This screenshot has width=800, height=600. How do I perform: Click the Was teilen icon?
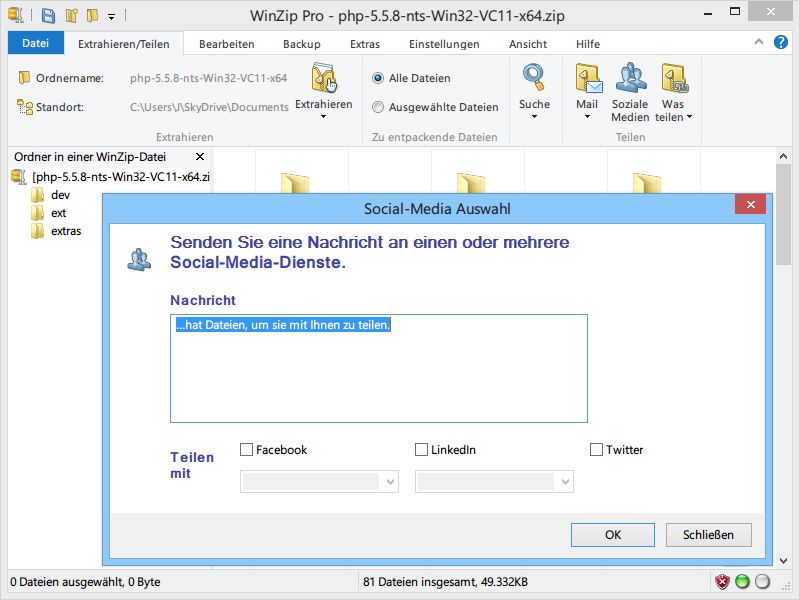674,78
